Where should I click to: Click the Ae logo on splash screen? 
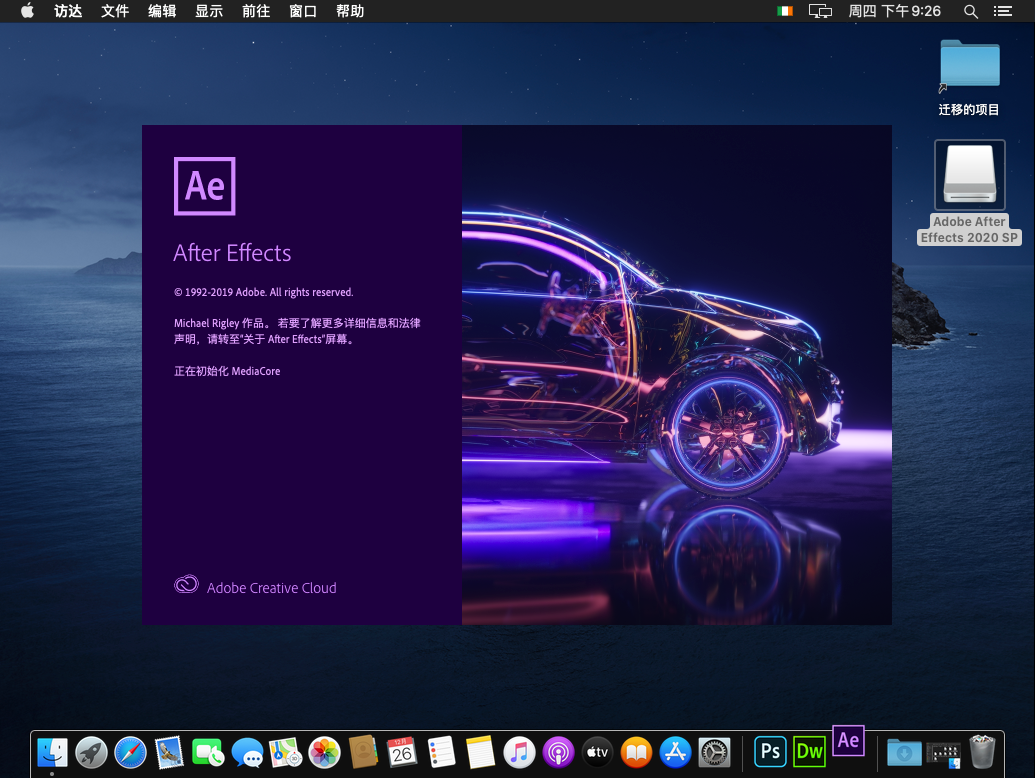(x=205, y=186)
